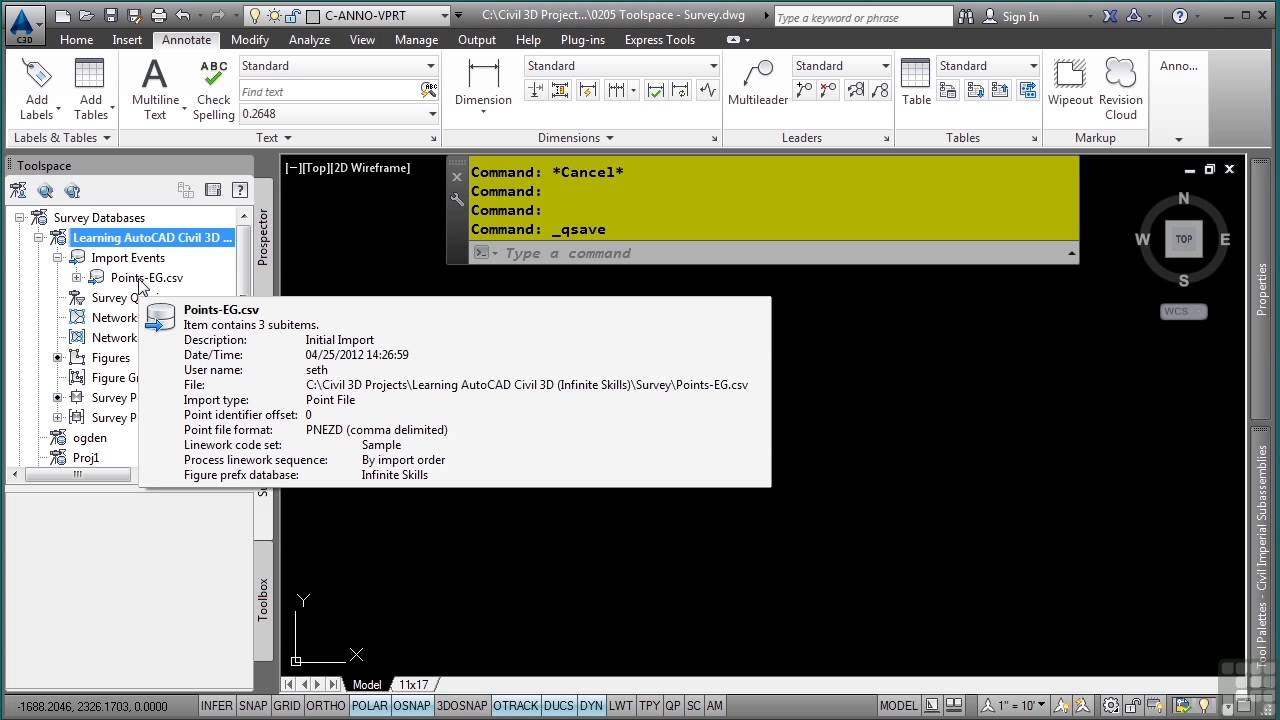Select the Multileader tool
Viewport: 1280px width, 720px height.
click(x=758, y=82)
